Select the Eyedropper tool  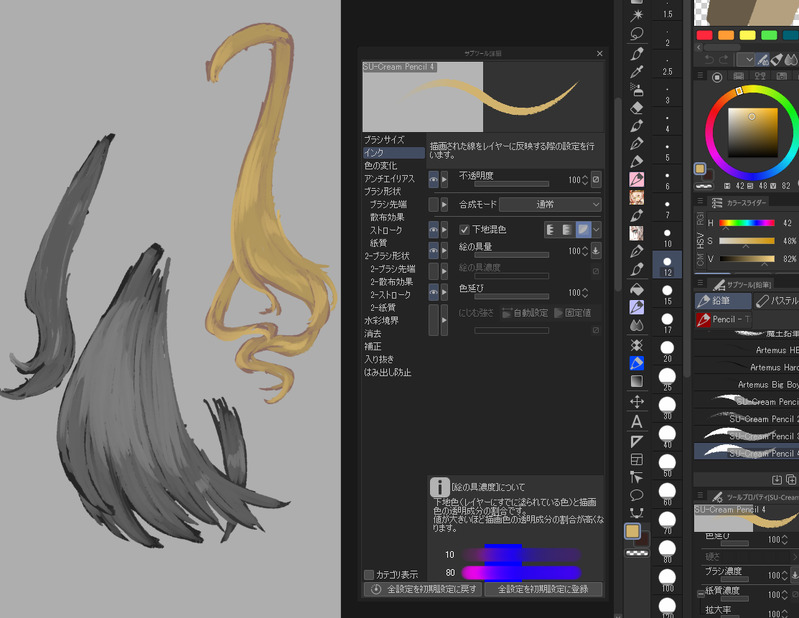pos(636,72)
